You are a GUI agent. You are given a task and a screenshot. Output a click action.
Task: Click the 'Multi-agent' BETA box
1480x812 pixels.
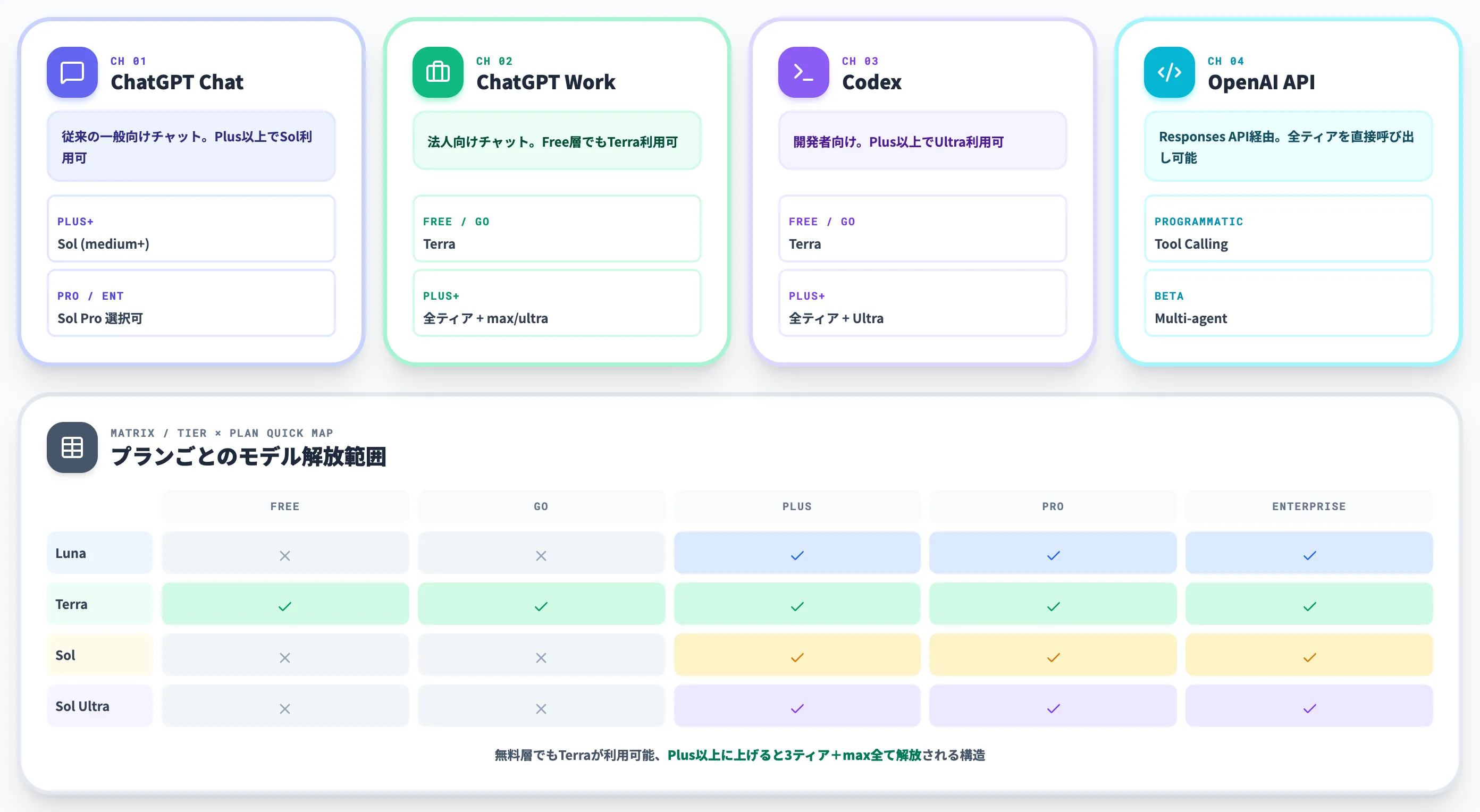pos(1289,303)
